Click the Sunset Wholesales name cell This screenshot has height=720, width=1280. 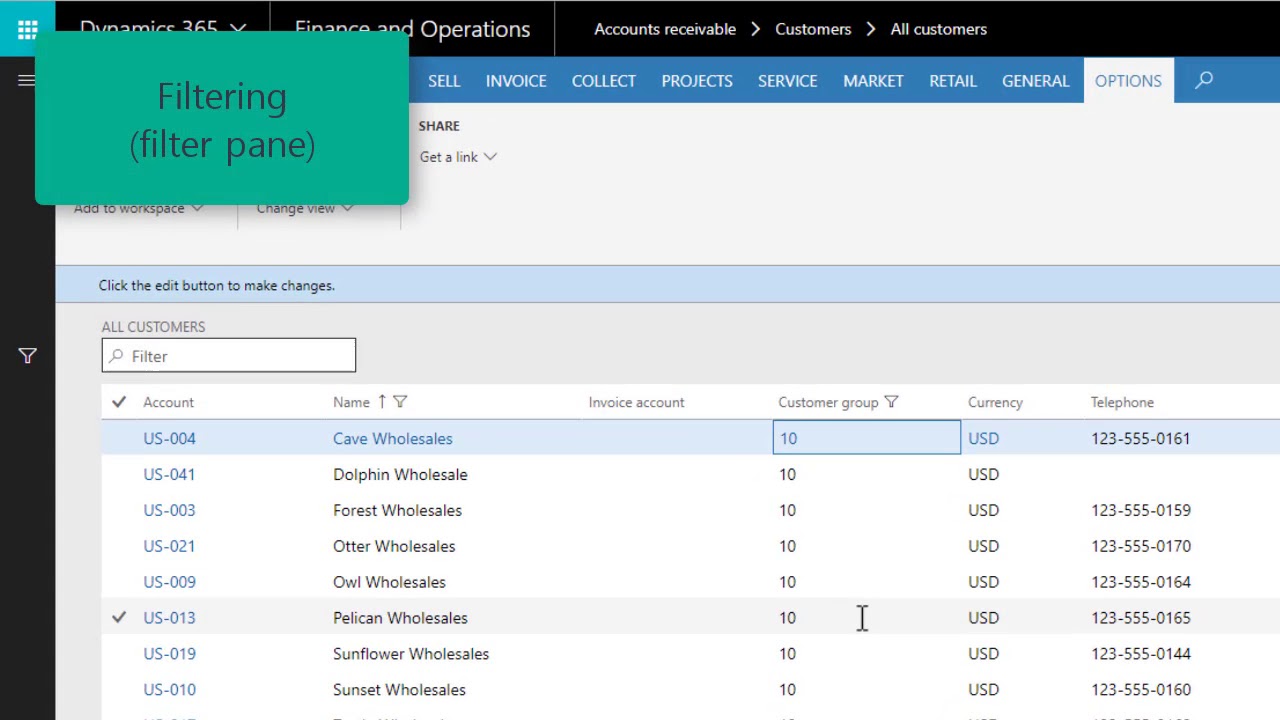point(399,690)
